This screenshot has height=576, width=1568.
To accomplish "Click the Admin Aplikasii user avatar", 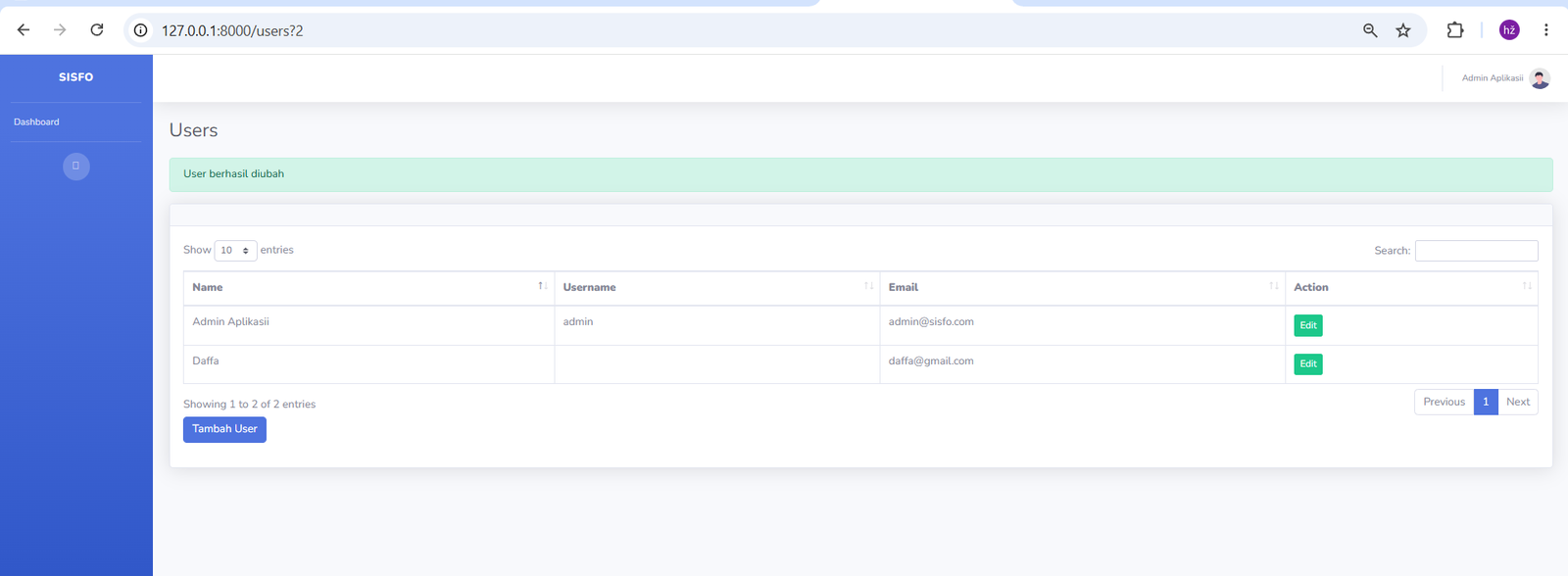I will tap(1540, 78).
